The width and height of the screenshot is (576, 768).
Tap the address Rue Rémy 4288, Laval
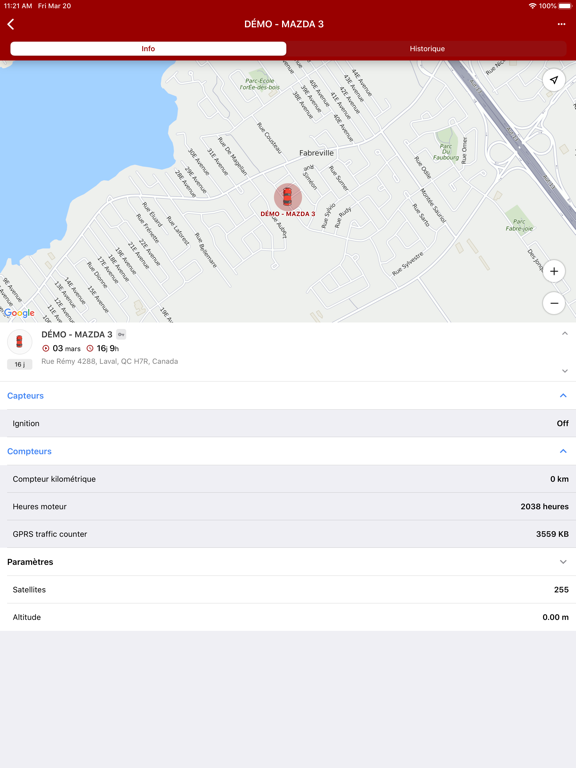[x=110, y=361]
